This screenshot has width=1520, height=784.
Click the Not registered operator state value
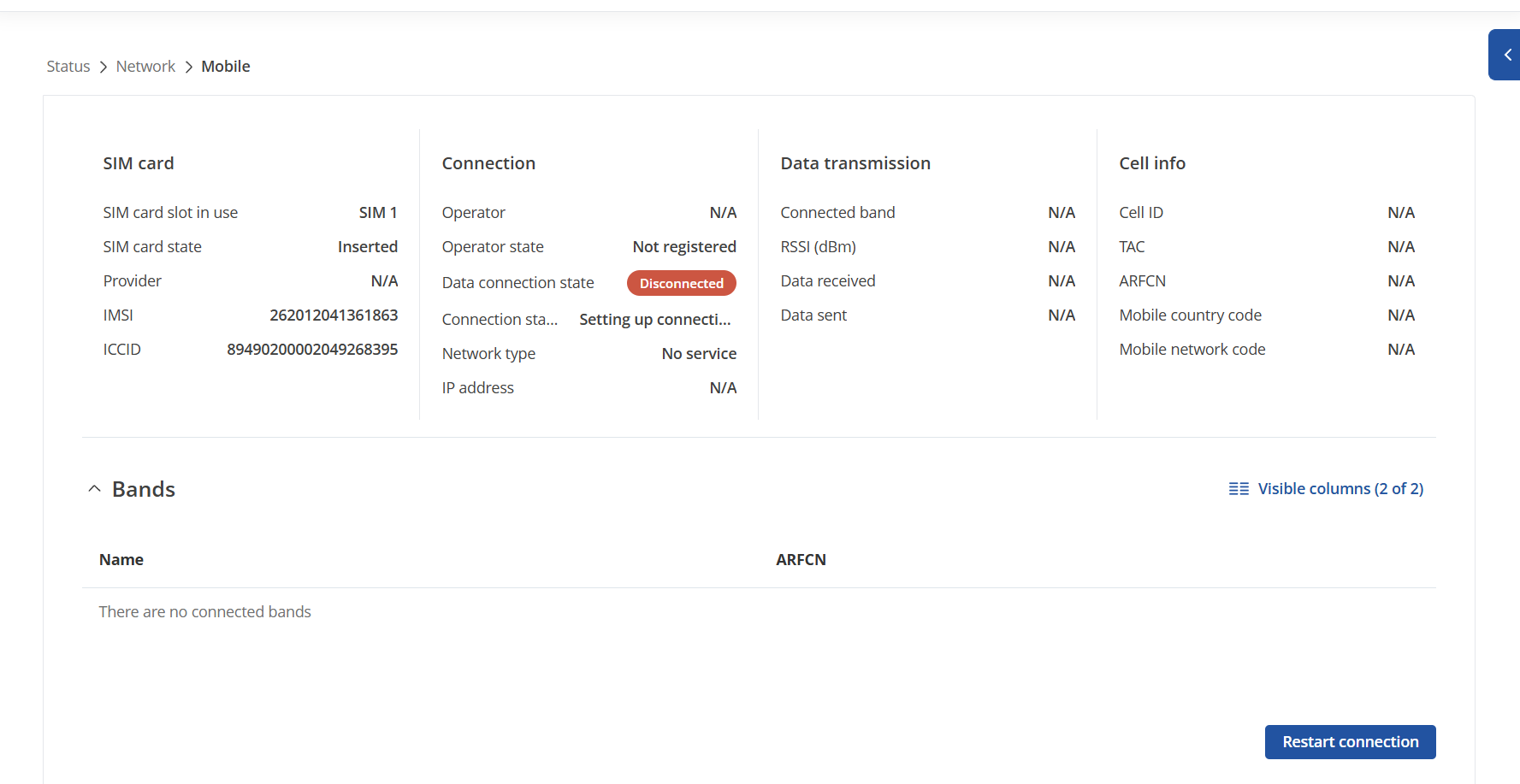684,247
